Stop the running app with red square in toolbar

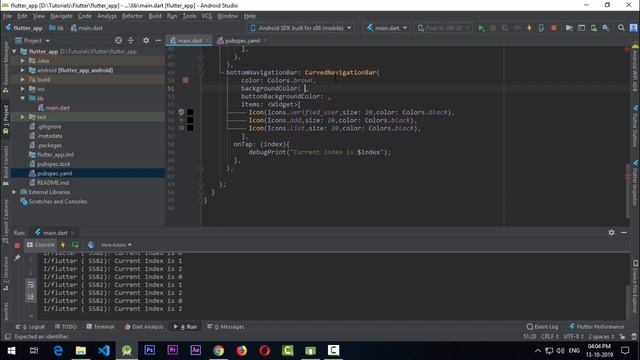[554, 28]
